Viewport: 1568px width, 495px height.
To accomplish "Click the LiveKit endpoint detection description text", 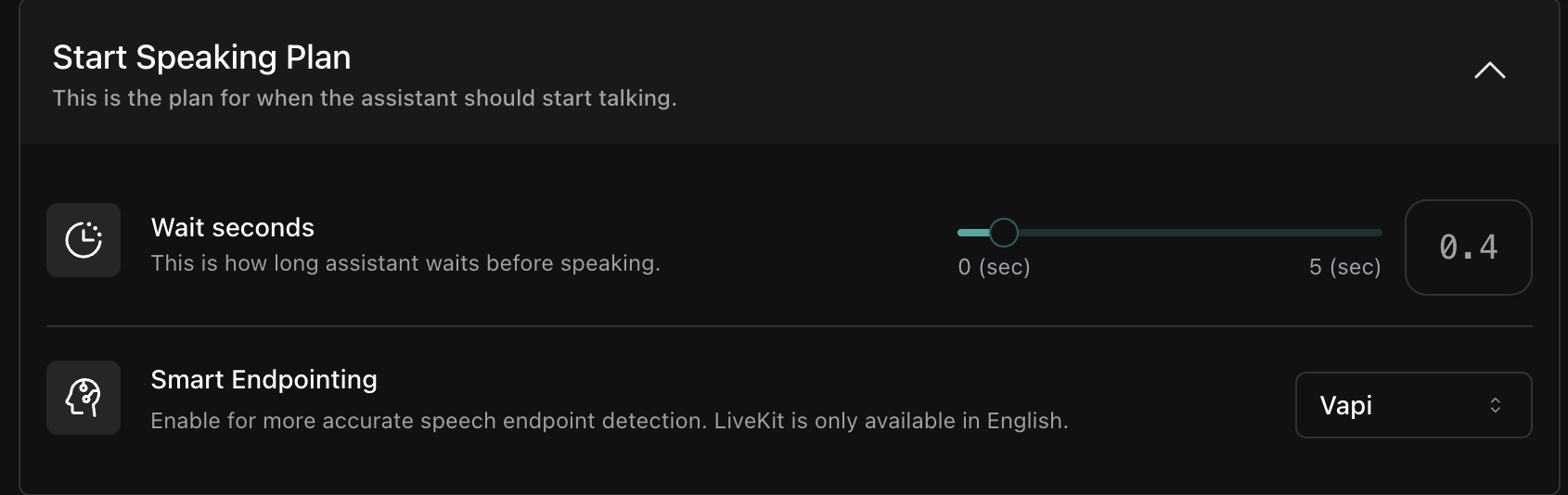I will pyautogui.click(x=609, y=421).
